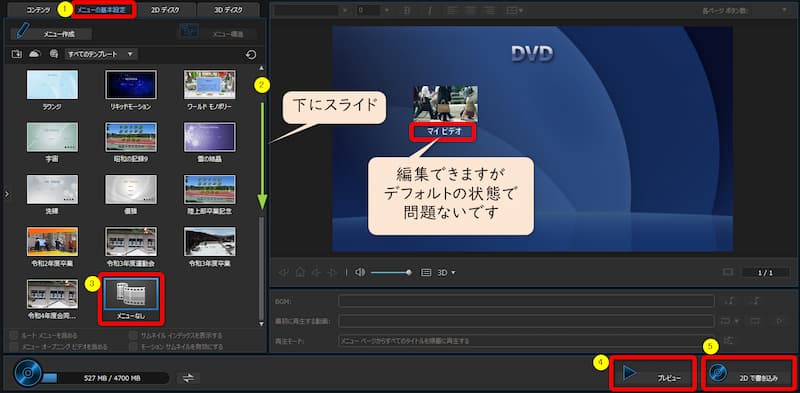The width and height of the screenshot is (800, 393).
Task: Click the first BGM music note icon
Action: [x=731, y=301]
